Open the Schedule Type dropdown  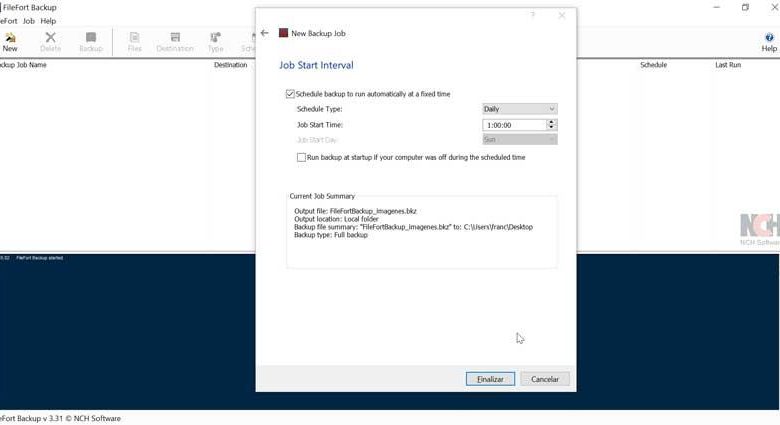pos(520,108)
